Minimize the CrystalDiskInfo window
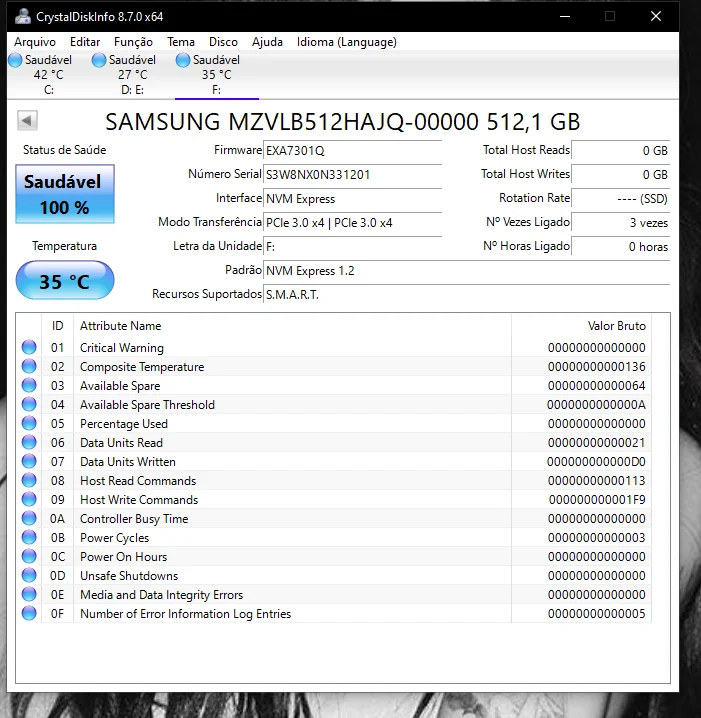This screenshot has height=718, width=701. pyautogui.click(x=565, y=16)
